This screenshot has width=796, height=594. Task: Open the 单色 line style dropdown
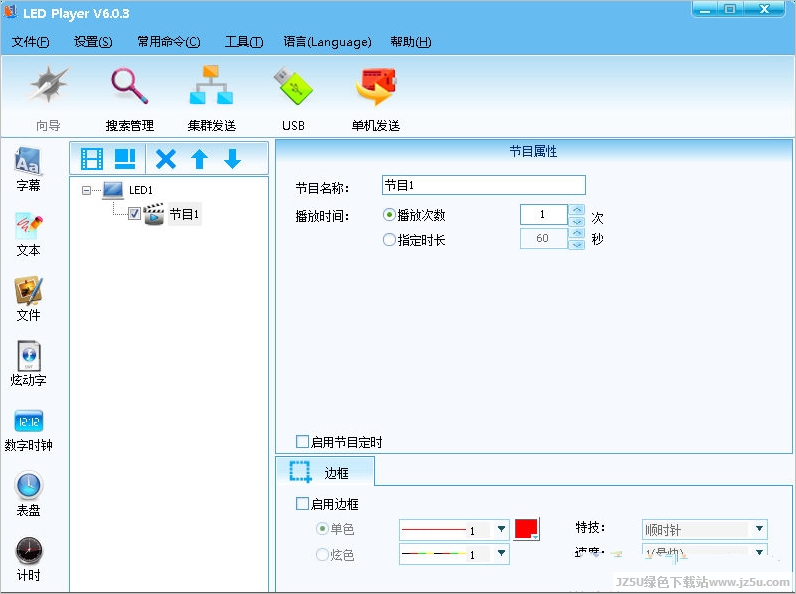[x=501, y=530]
